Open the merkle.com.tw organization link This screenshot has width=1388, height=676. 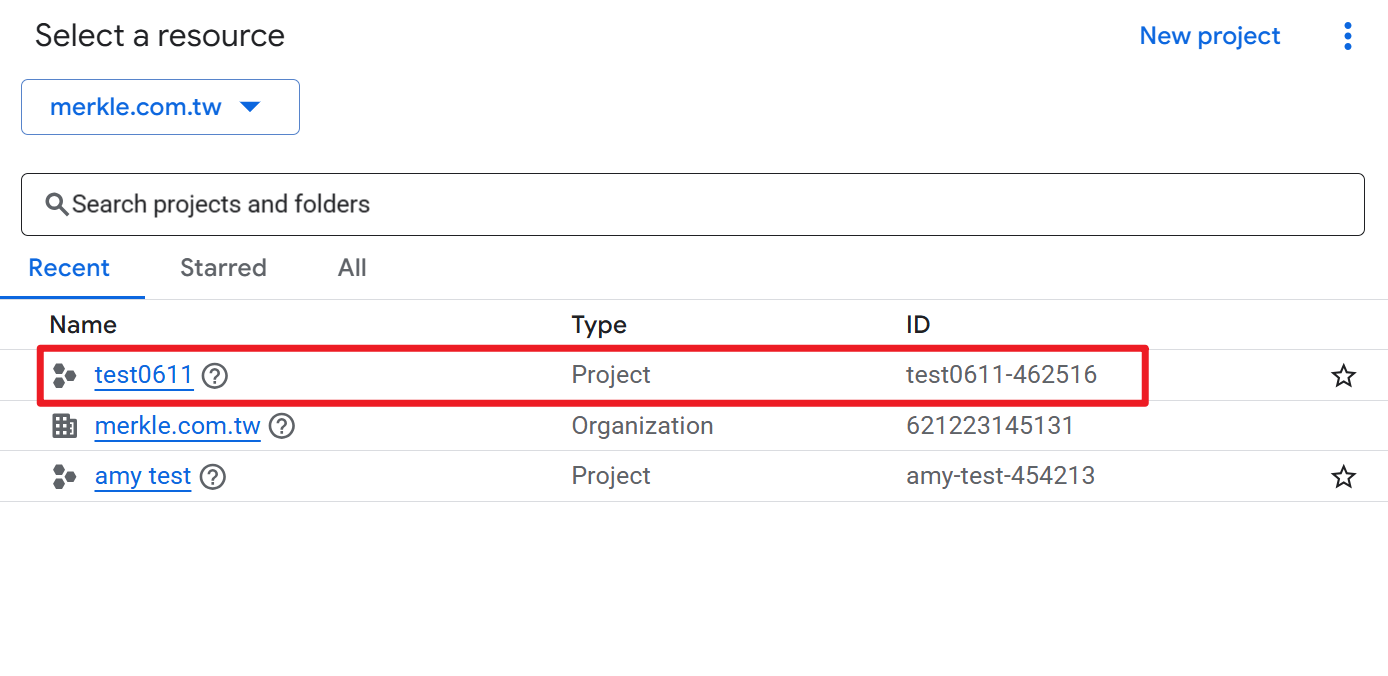[177, 426]
